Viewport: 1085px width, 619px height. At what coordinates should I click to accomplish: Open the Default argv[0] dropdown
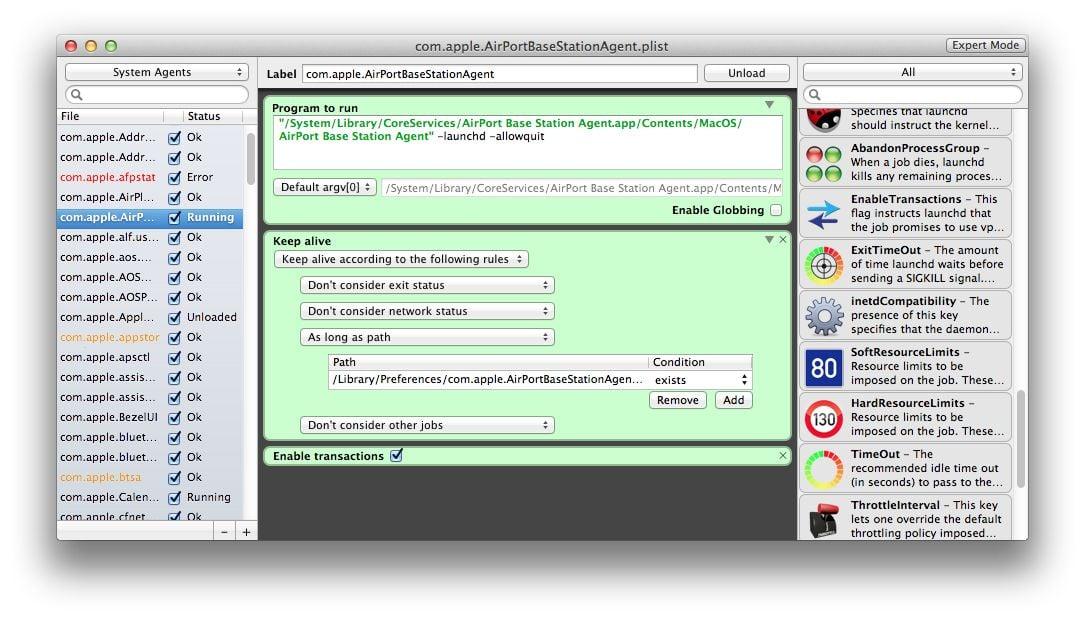[x=325, y=187]
